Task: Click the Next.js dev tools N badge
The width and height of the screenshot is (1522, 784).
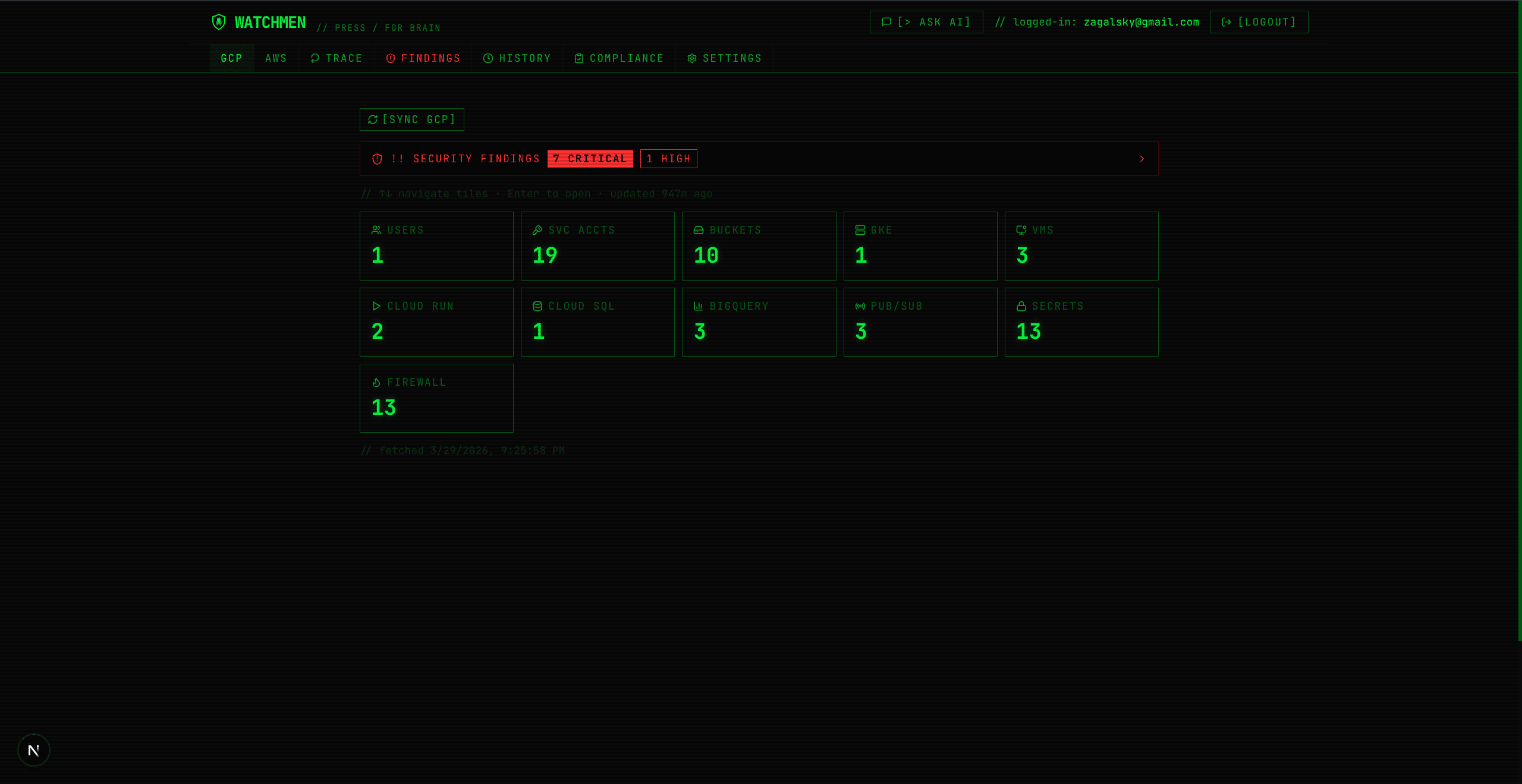Action: [x=34, y=750]
